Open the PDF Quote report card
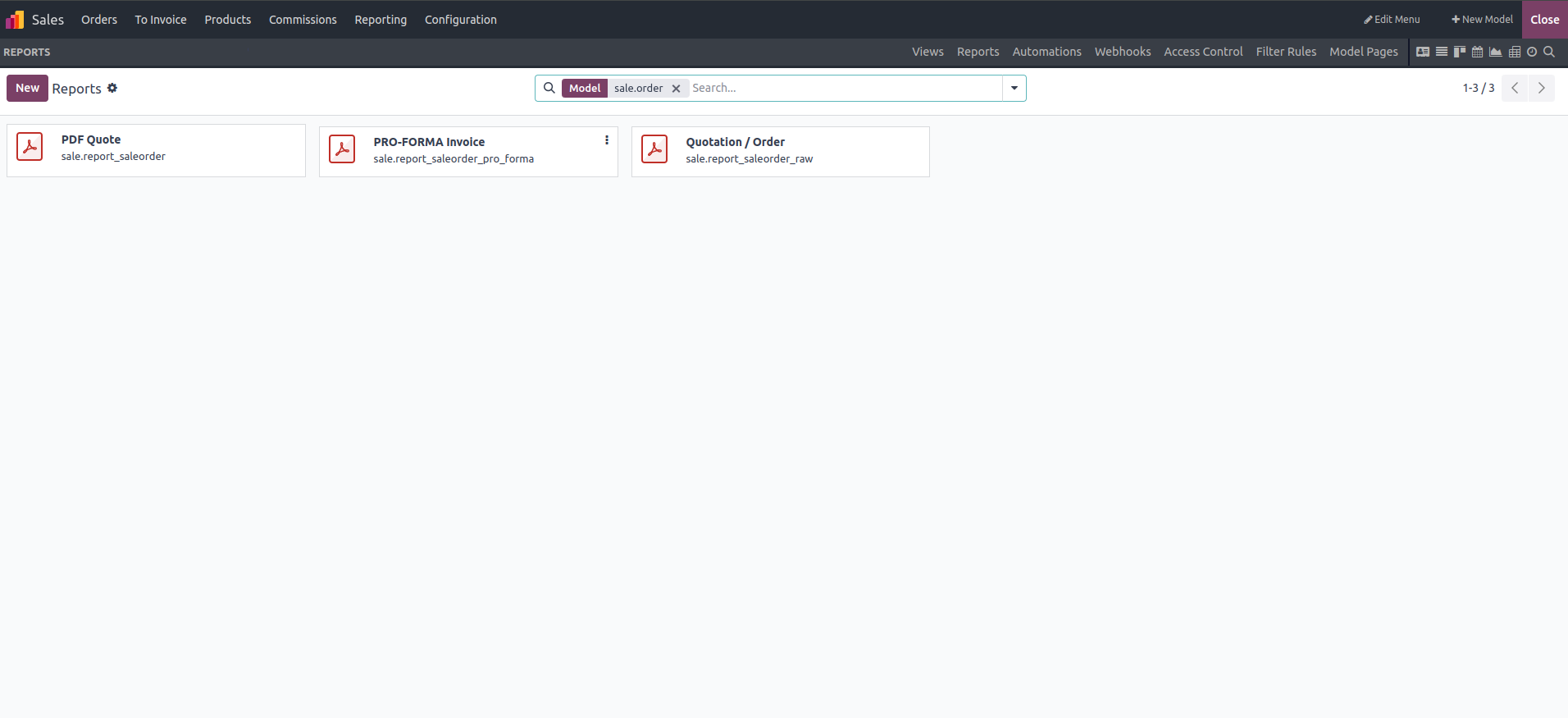The height and width of the screenshot is (718, 1568). click(156, 150)
